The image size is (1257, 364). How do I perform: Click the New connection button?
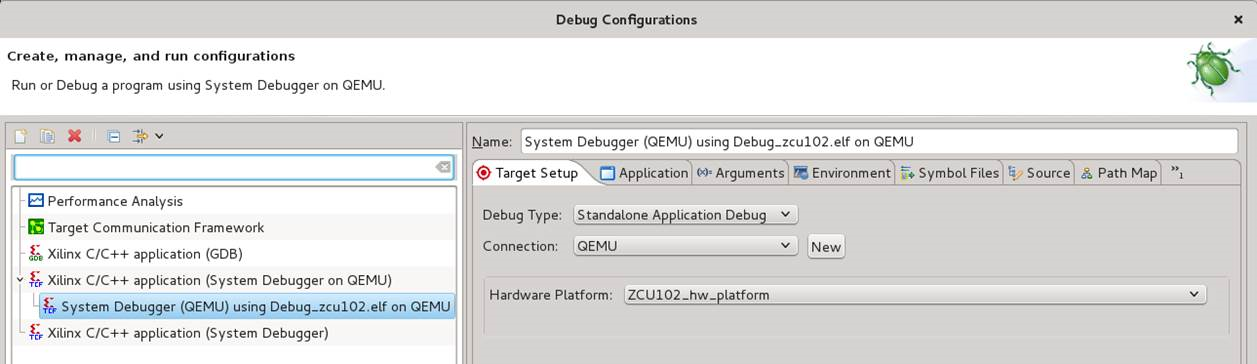pyautogui.click(x=826, y=247)
